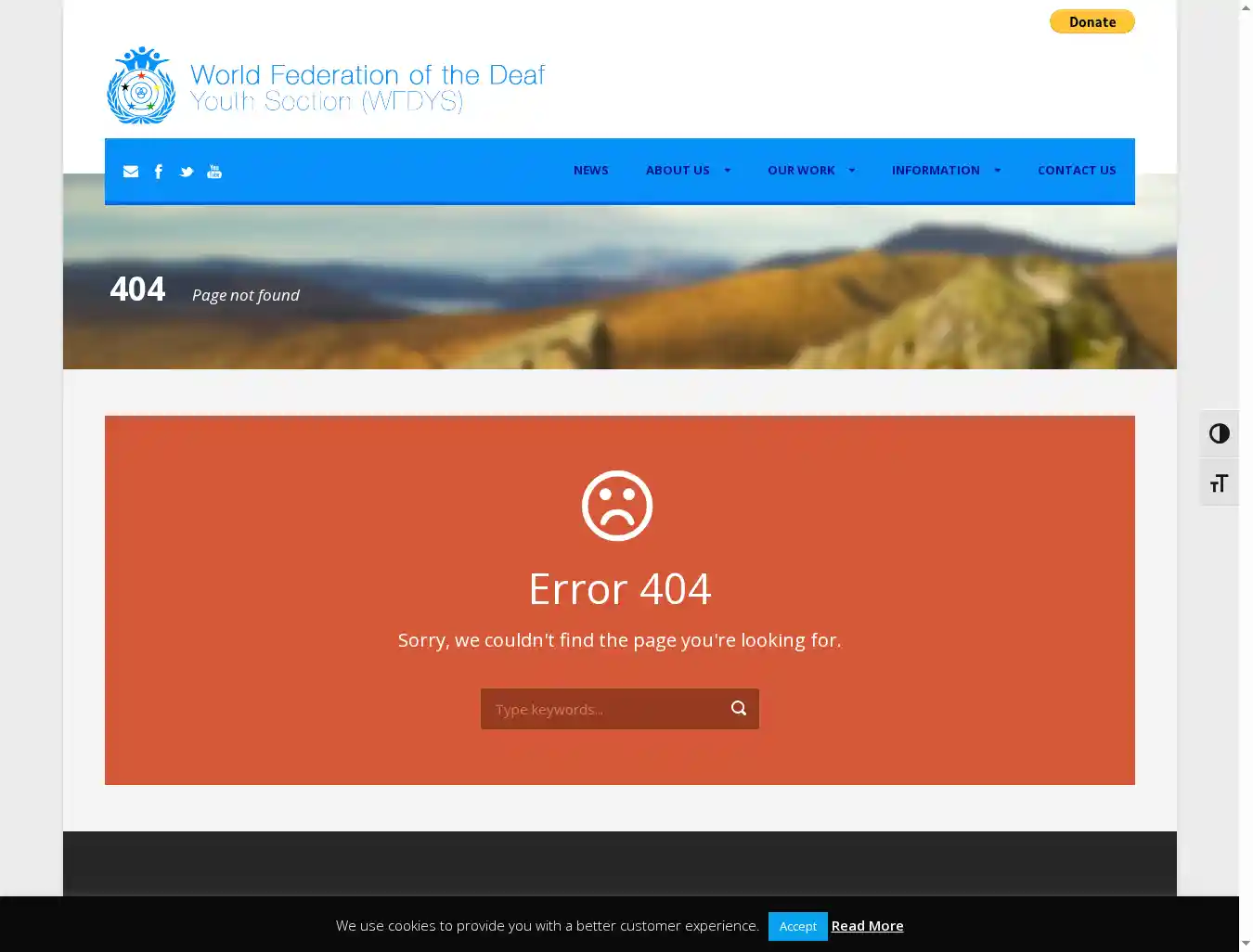
Task: Open the YouTube channel icon
Action: click(x=214, y=172)
